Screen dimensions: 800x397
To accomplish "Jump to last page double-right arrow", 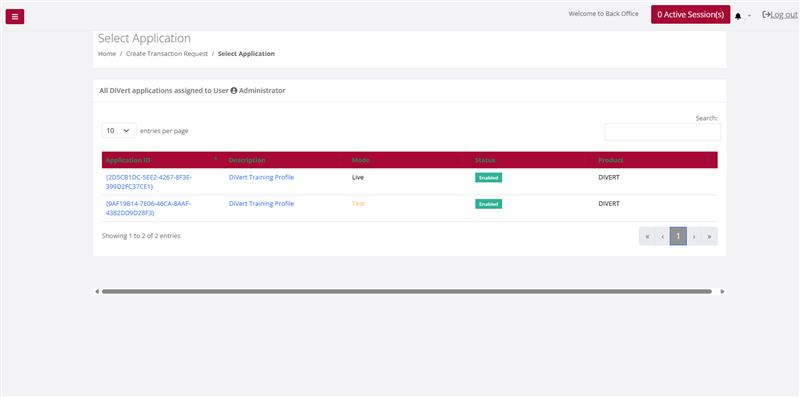I will tap(709, 236).
